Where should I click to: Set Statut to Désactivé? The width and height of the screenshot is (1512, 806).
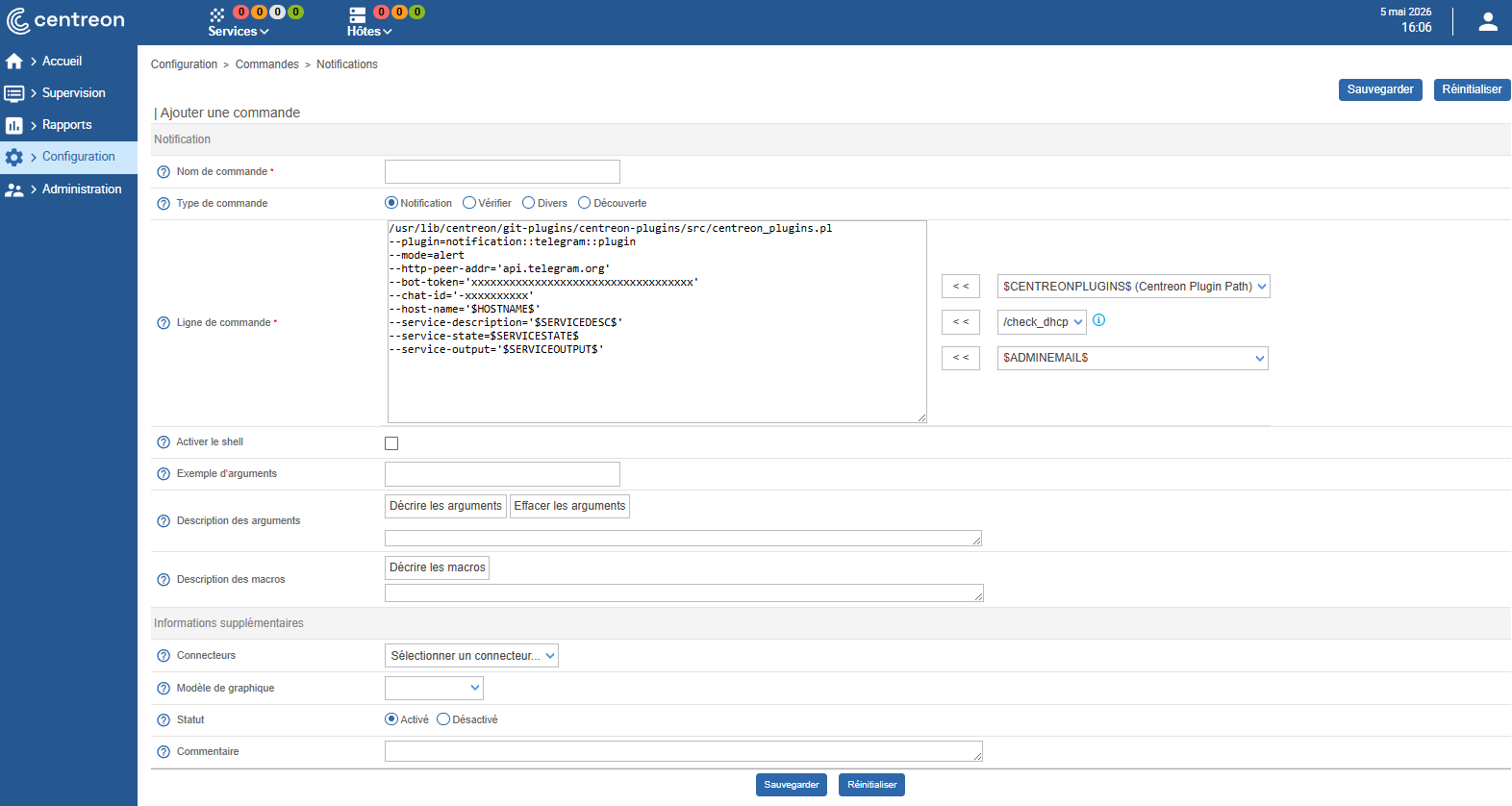[443, 719]
